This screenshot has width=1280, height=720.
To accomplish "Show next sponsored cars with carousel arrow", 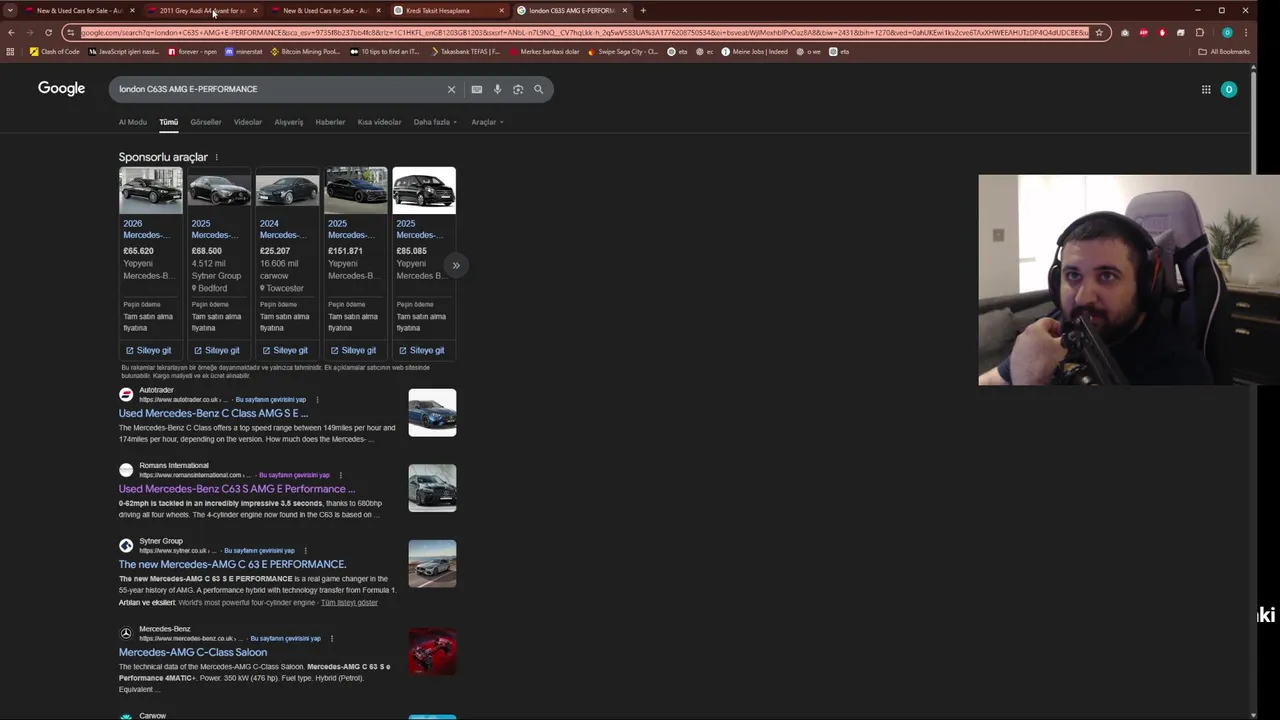I will (456, 265).
